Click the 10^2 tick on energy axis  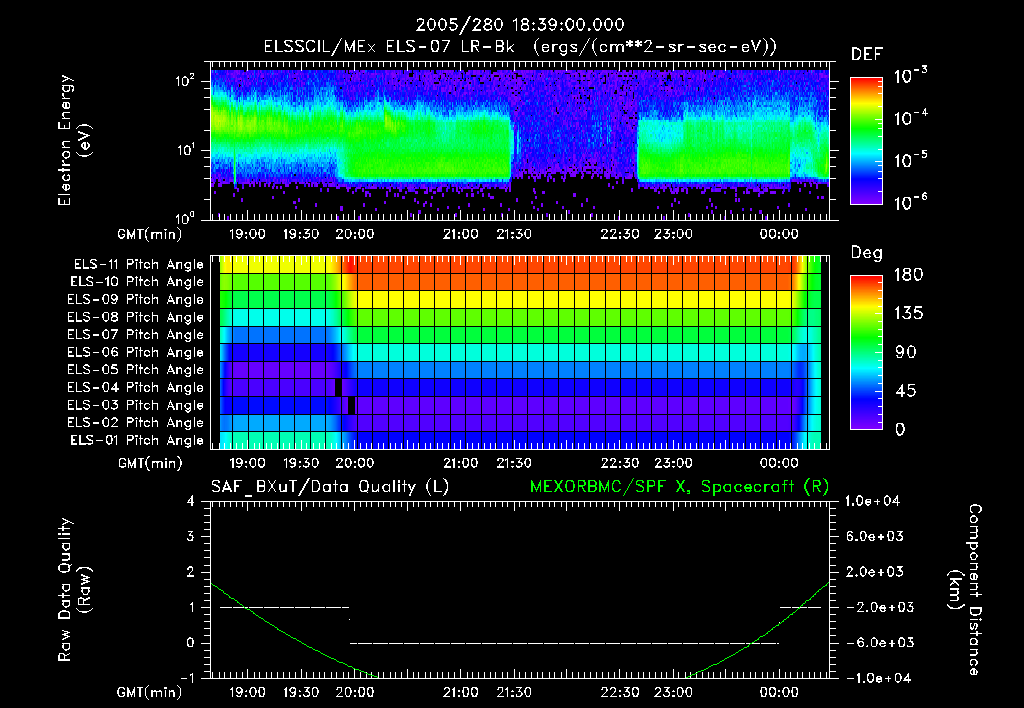click(x=185, y=82)
